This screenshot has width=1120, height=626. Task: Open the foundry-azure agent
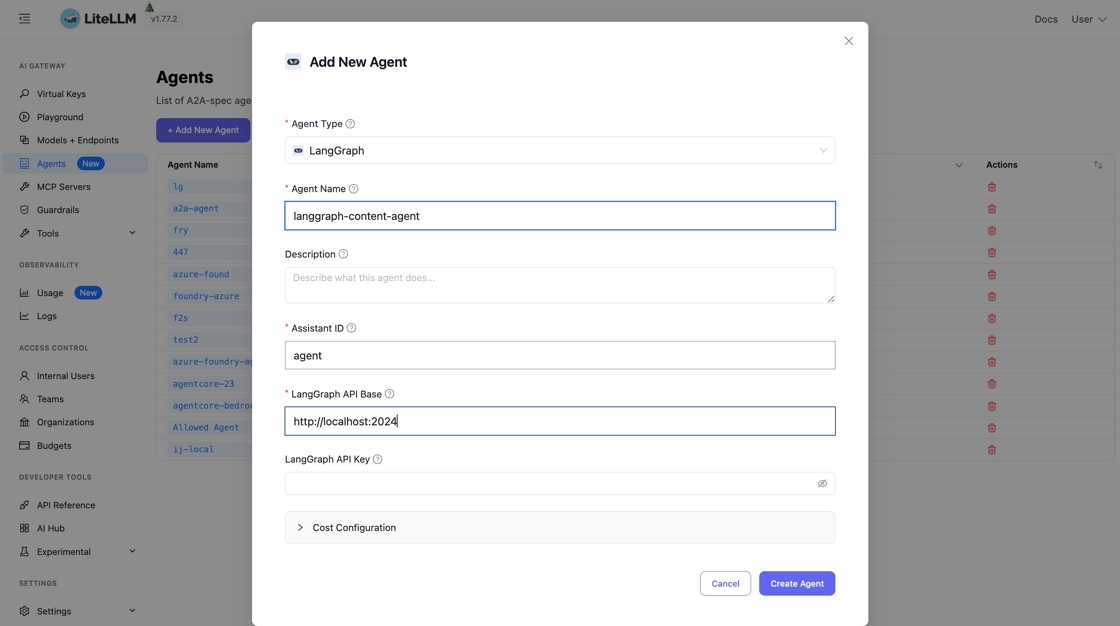[x=206, y=296]
